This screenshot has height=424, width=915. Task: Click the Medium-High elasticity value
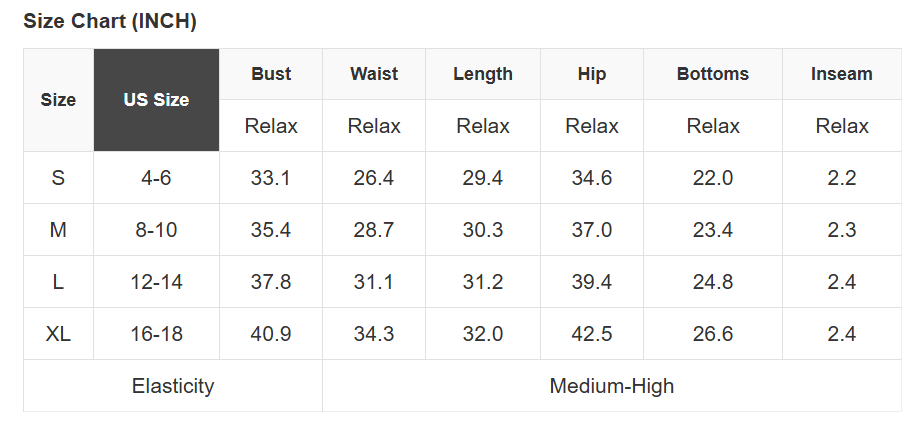click(612, 386)
